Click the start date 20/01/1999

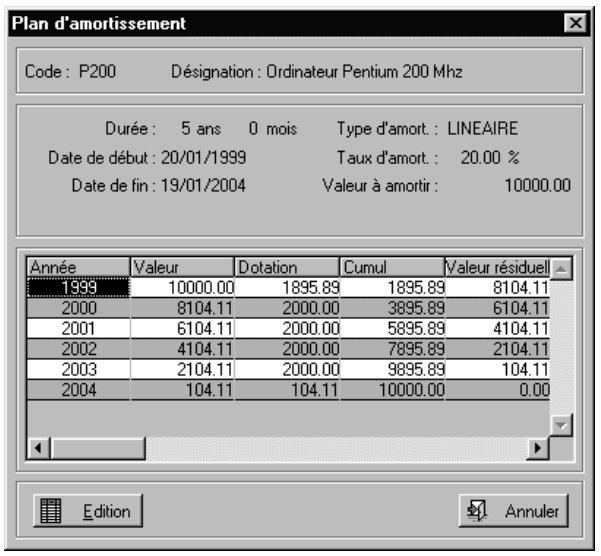coord(203,157)
